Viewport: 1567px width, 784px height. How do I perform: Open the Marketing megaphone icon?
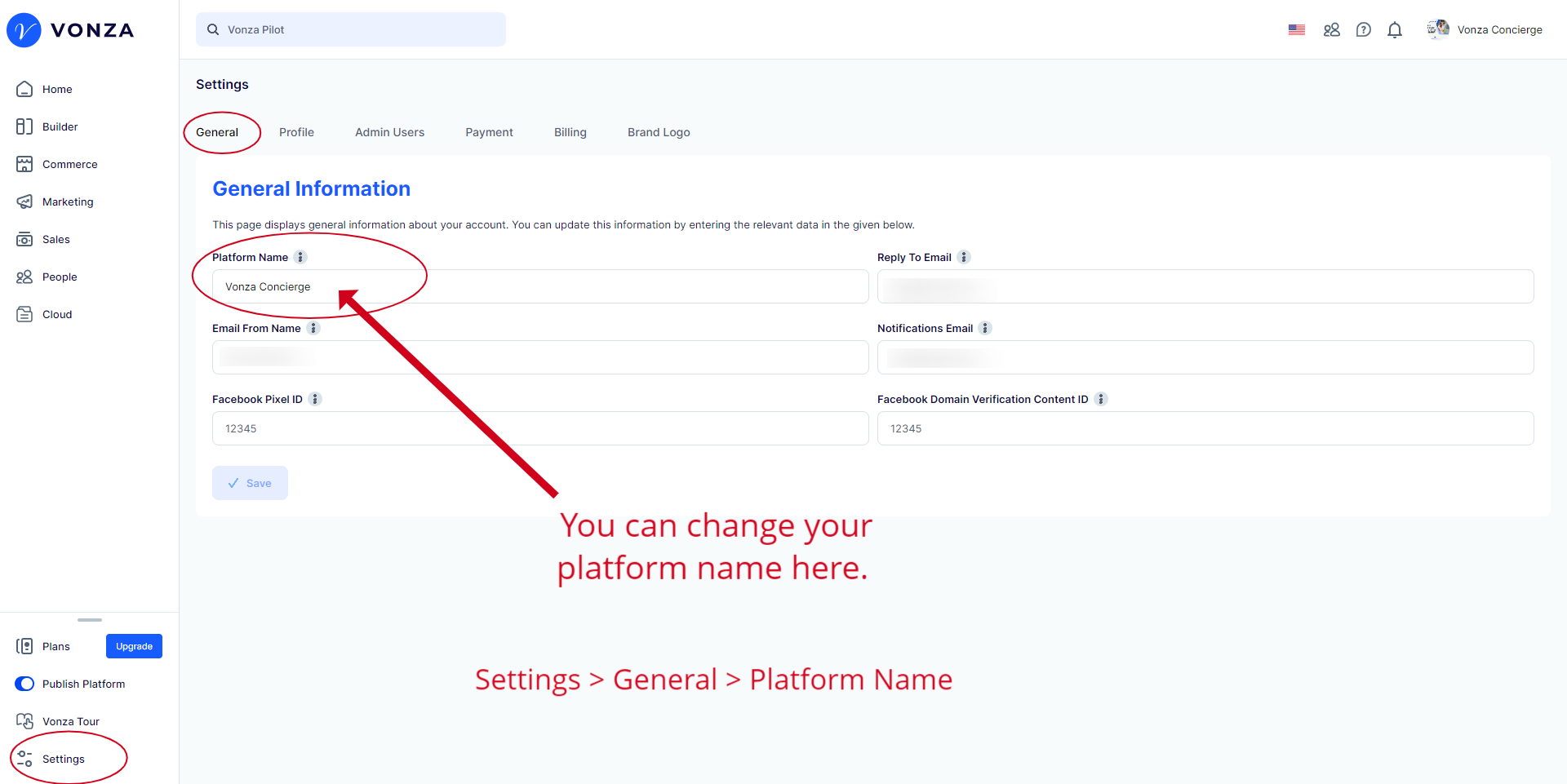pyautogui.click(x=24, y=202)
